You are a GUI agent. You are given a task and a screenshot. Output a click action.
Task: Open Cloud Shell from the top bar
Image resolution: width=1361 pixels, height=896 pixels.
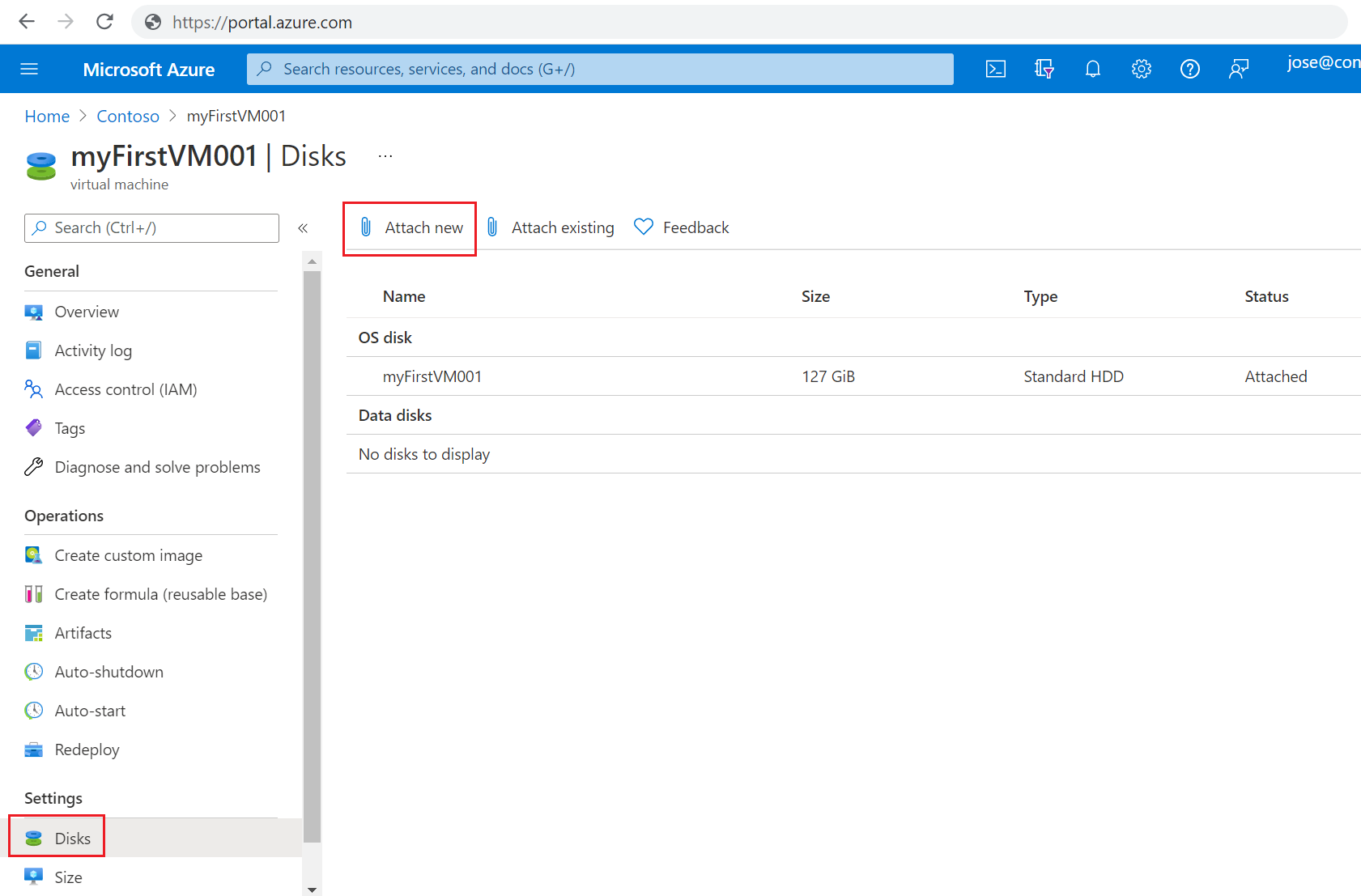[996, 69]
